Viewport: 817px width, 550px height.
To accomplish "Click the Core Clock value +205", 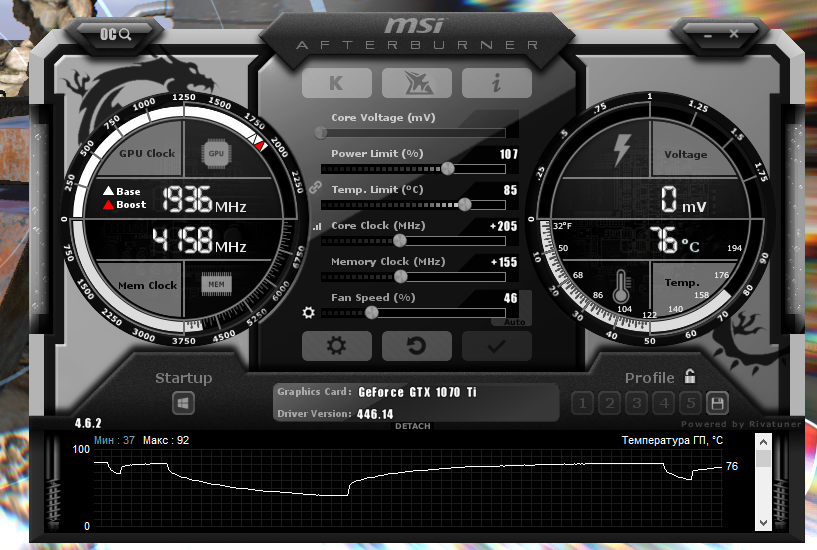I will [504, 226].
